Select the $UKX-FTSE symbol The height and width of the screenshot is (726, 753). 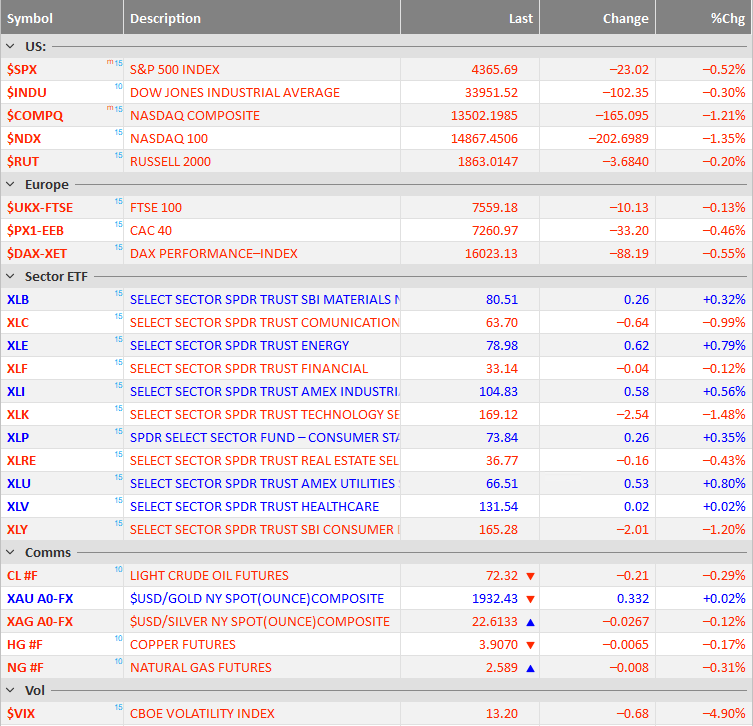point(40,208)
